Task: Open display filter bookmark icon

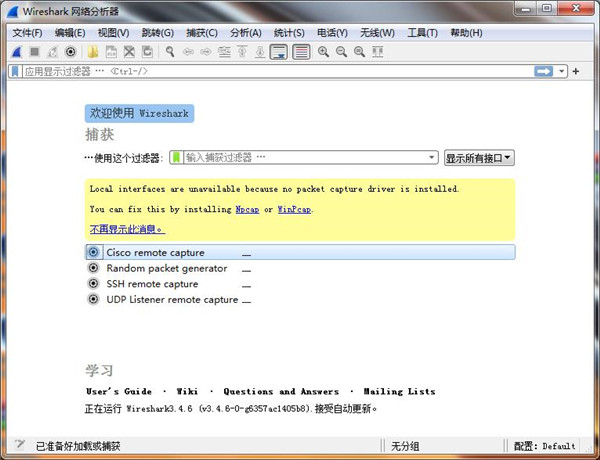Action: [15, 71]
